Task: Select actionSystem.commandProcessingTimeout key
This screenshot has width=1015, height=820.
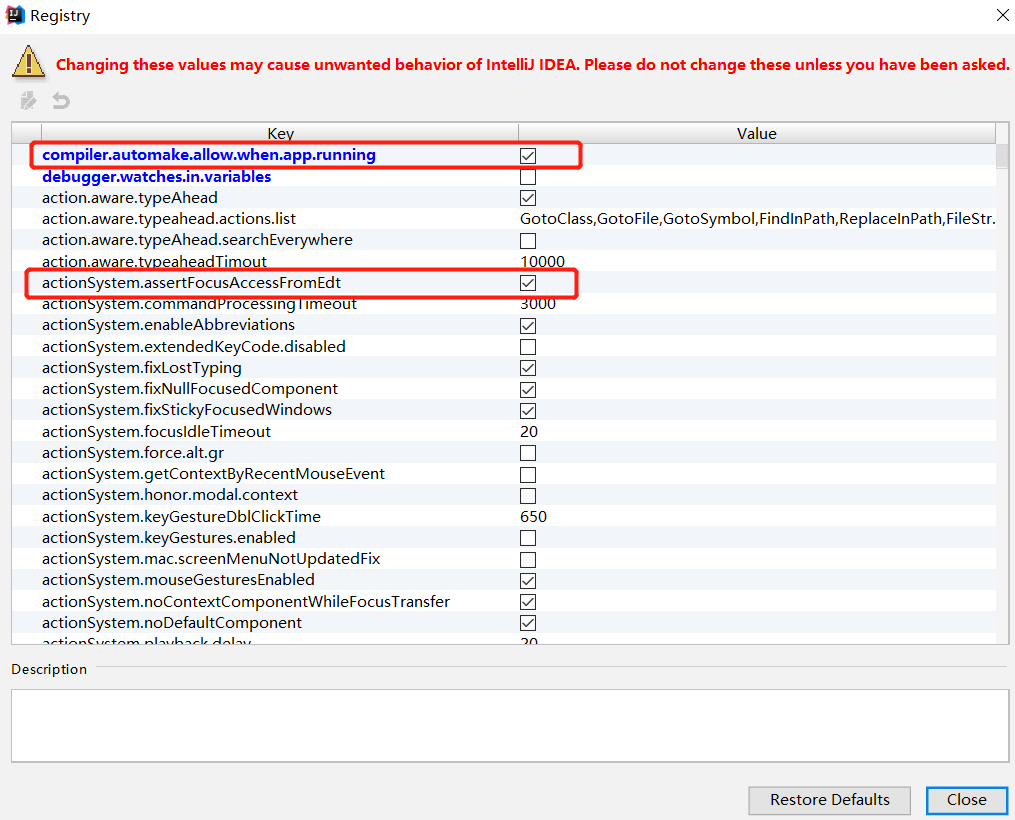Action: [199, 304]
